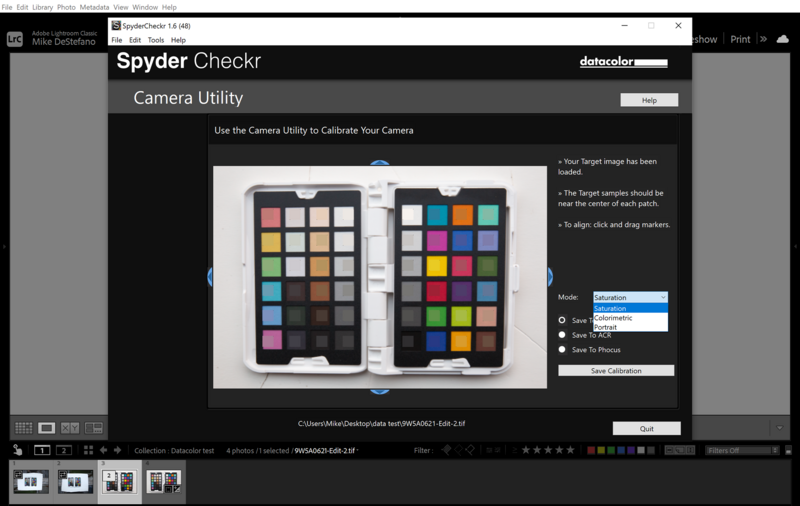This screenshot has height=506, width=800.
Task: Click the Help button in Camera Utility
Action: [649, 100]
